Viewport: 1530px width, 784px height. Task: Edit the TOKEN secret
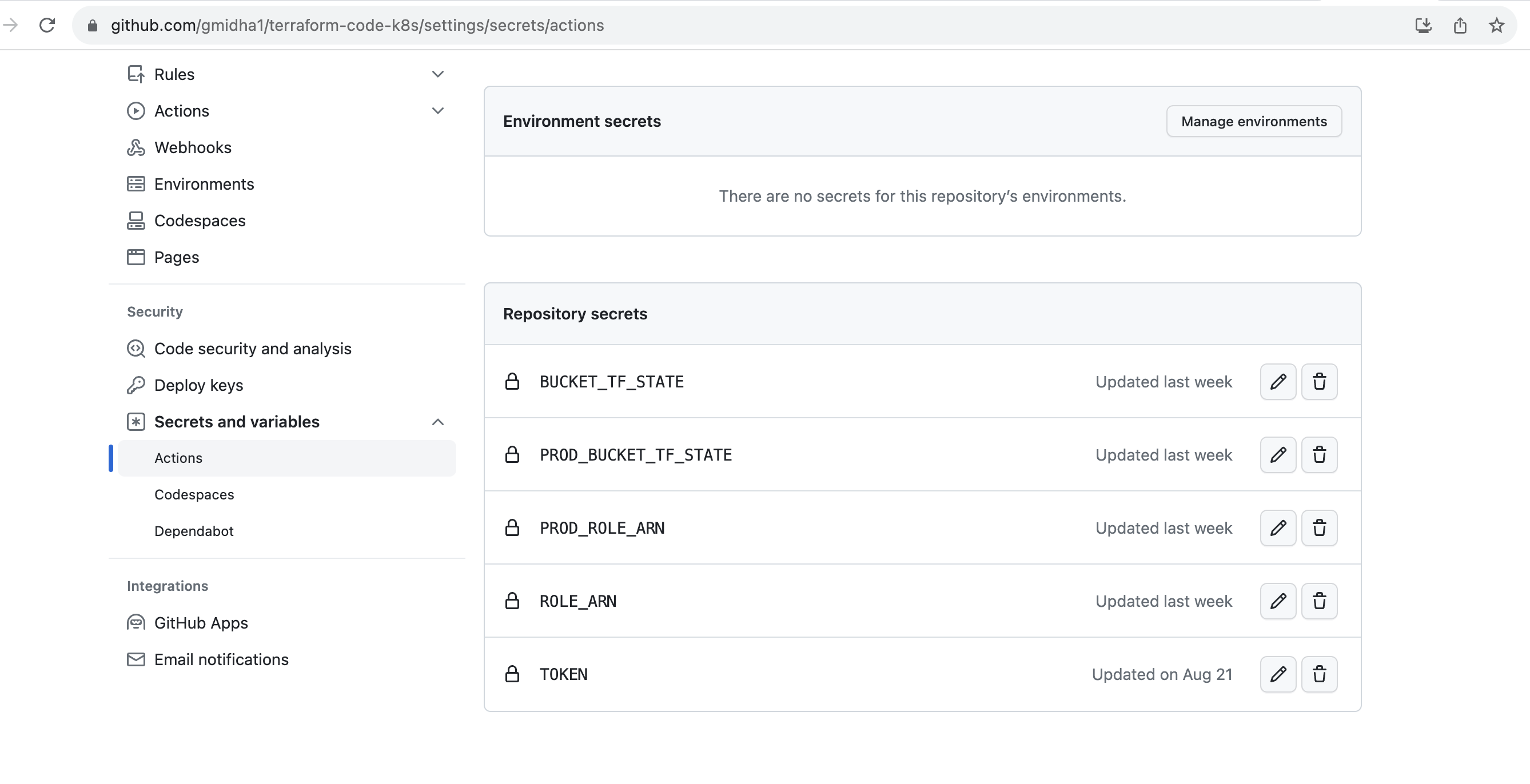[1278, 674]
